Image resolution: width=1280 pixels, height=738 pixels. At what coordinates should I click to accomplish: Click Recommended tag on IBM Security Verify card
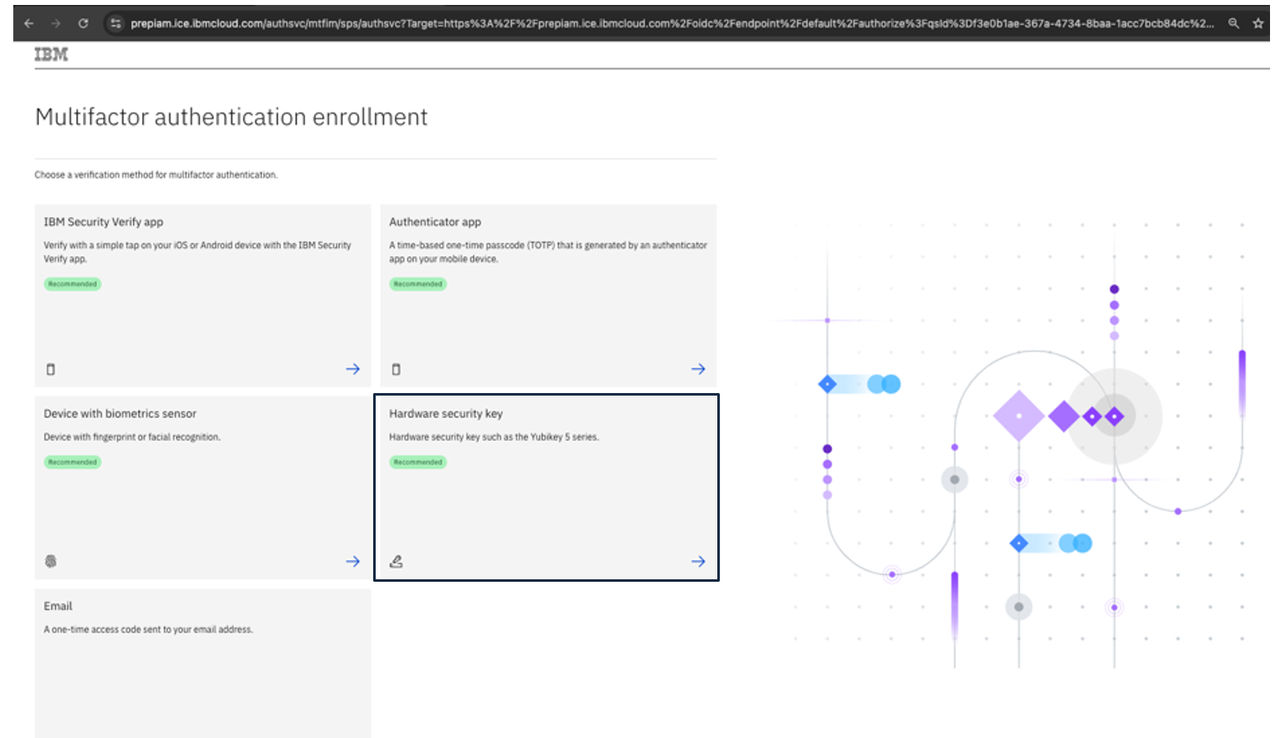point(73,284)
